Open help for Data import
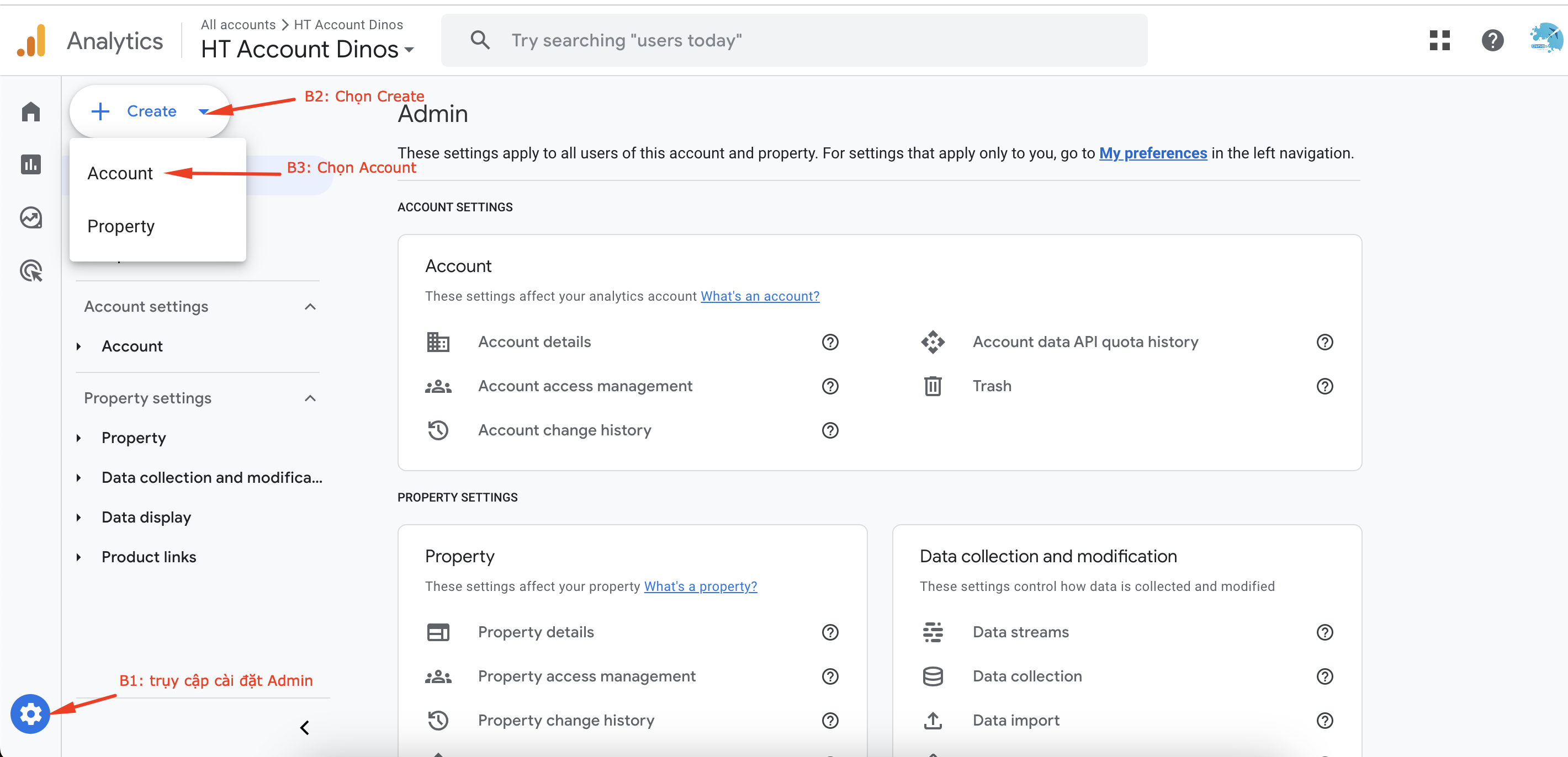 tap(1325, 721)
